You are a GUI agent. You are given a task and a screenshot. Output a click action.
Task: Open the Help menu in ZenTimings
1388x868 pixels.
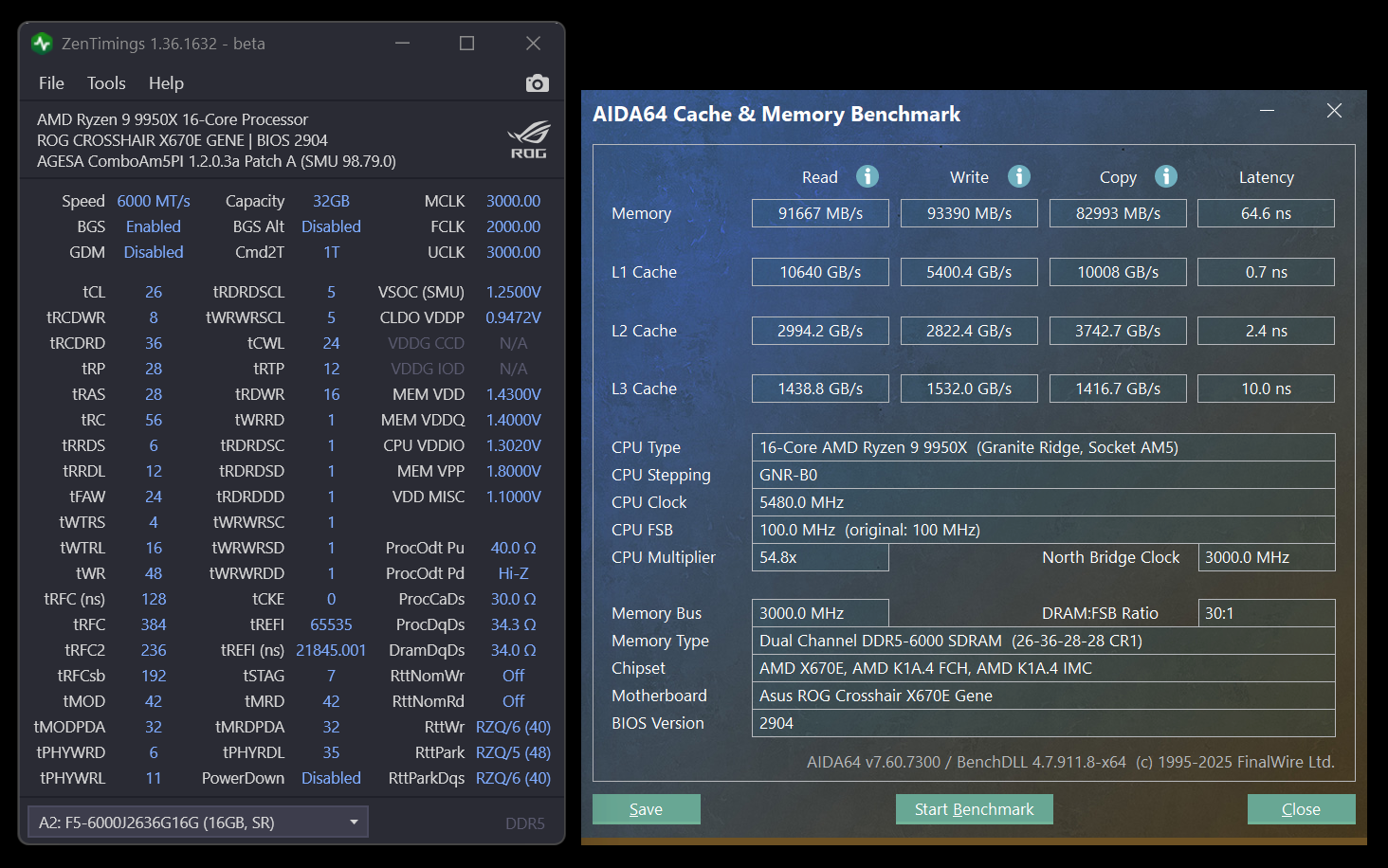pos(166,83)
